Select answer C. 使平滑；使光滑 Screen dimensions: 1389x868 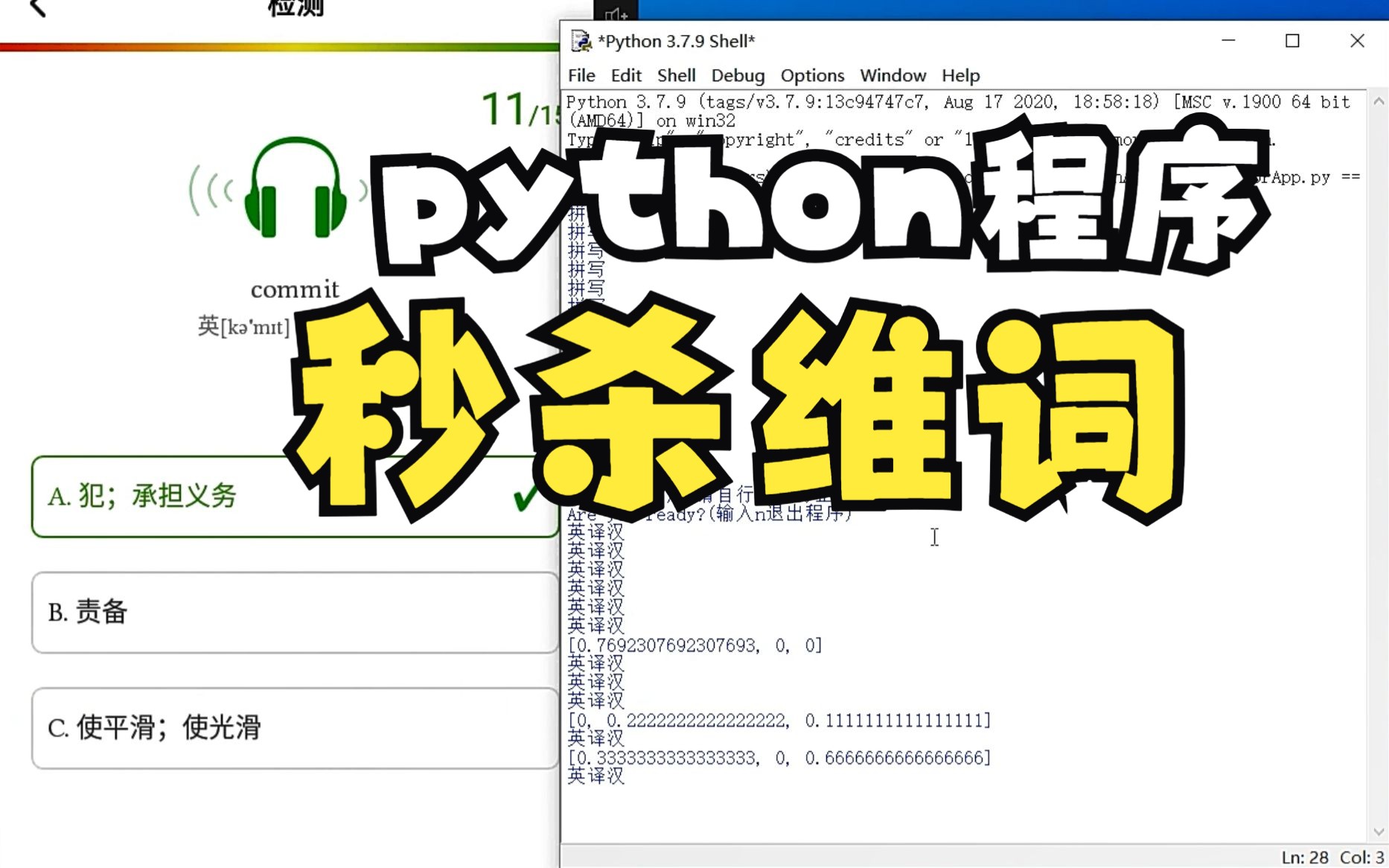coord(295,728)
